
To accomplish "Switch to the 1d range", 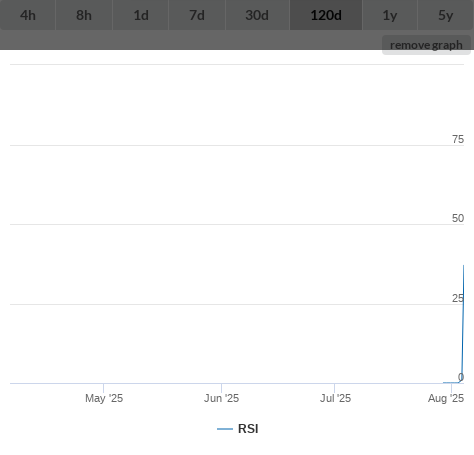I will (141, 15).
